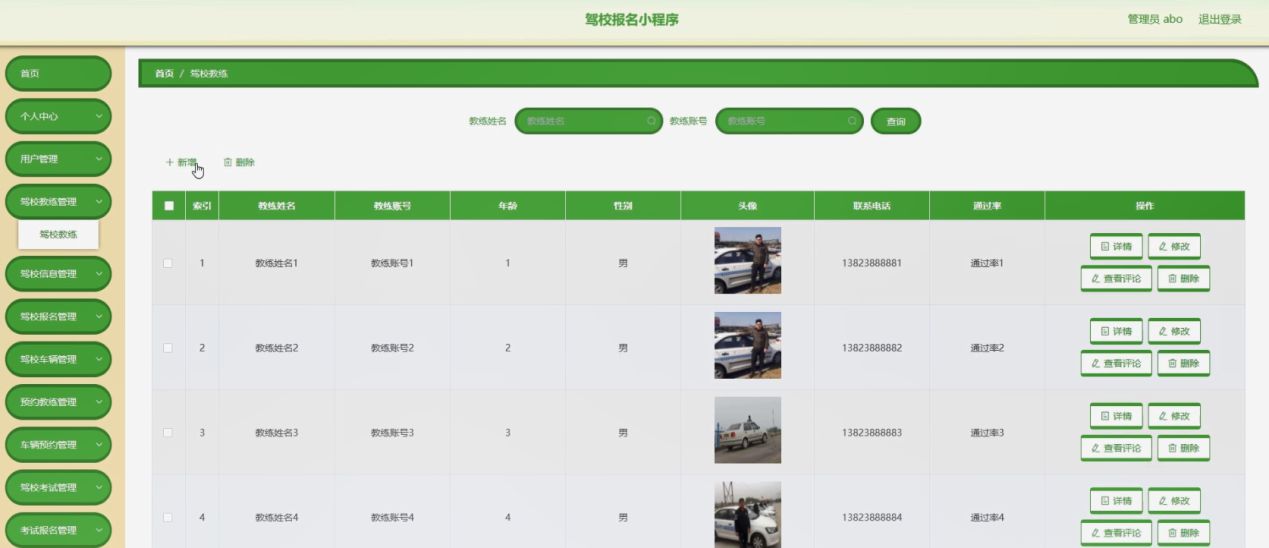Focus the 教练姓名 input field
Screen dimensions: 1269x548
click(588, 121)
